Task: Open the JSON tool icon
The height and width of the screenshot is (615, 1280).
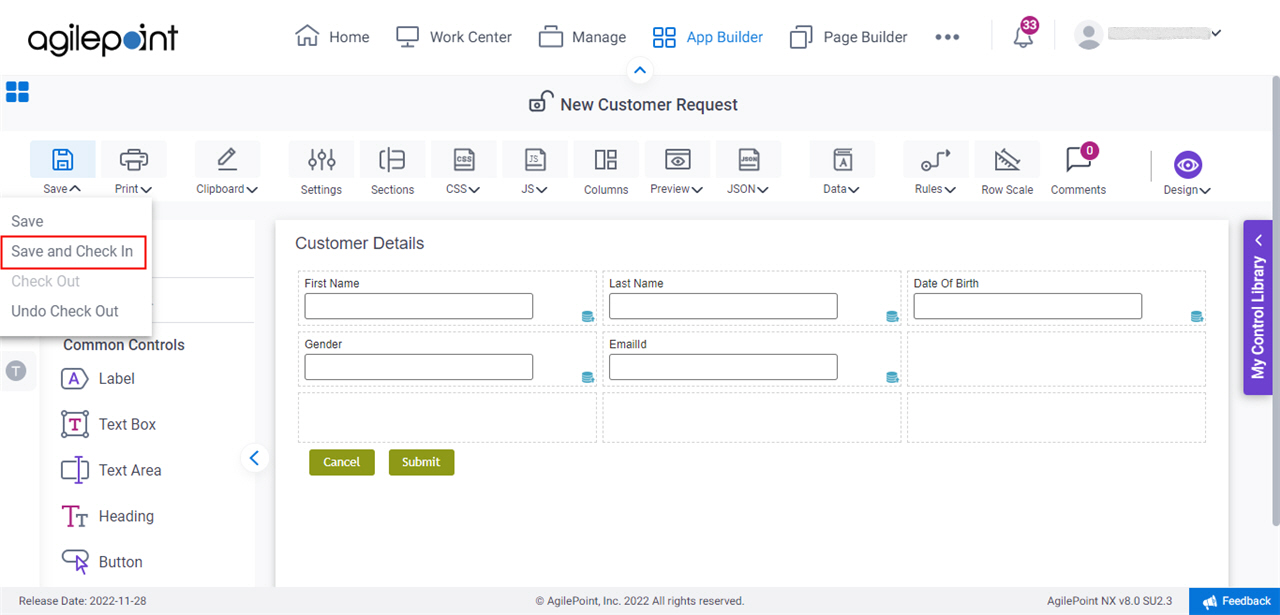Action: [x=748, y=160]
